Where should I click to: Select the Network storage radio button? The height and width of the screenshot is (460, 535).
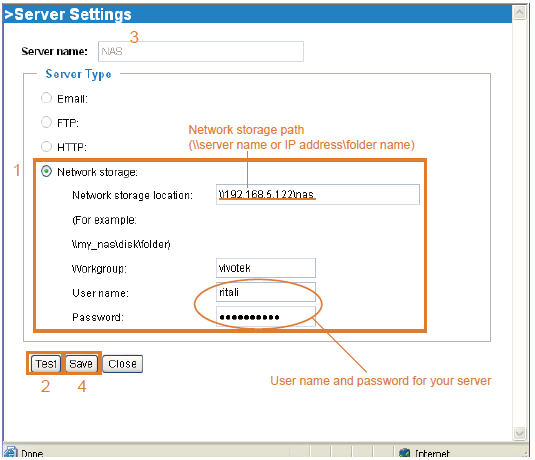point(46,171)
